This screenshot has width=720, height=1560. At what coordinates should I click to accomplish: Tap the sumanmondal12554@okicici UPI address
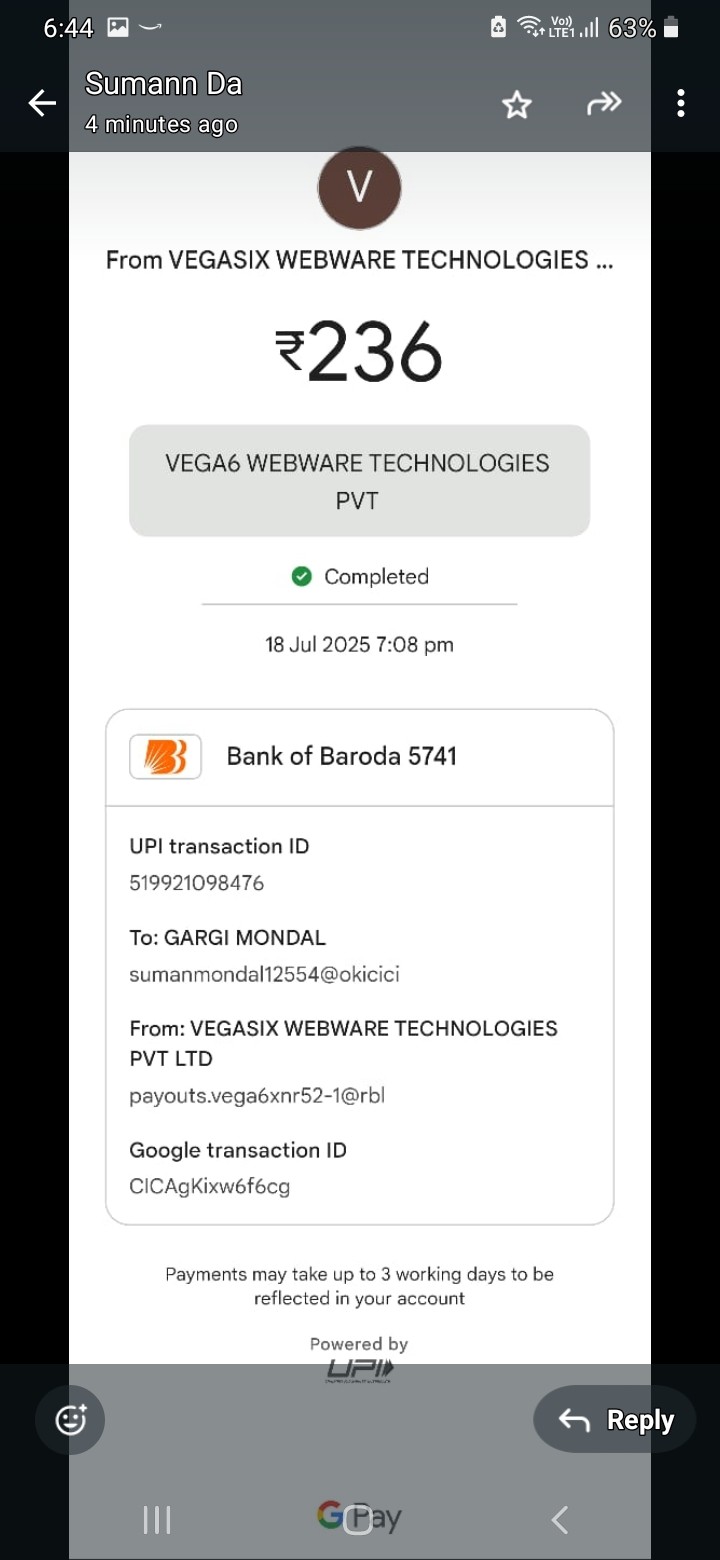tap(264, 974)
